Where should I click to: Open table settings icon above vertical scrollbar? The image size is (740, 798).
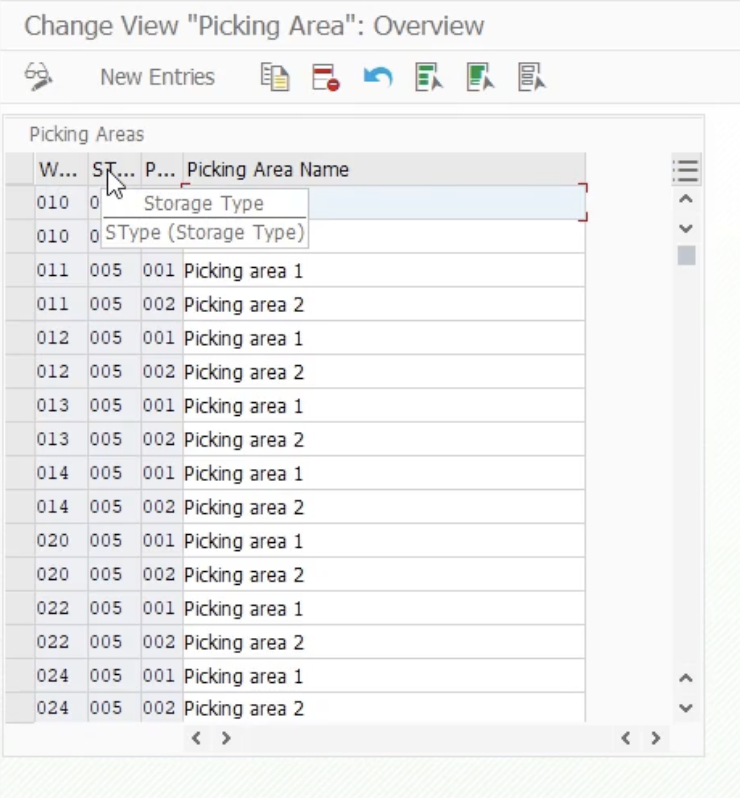(x=685, y=170)
